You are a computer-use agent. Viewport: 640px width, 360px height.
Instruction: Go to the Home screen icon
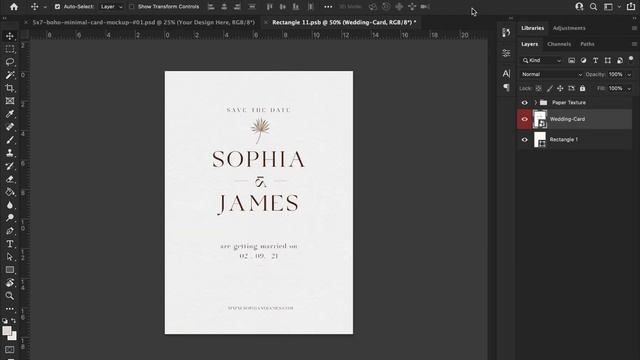pyautogui.click(x=14, y=7)
